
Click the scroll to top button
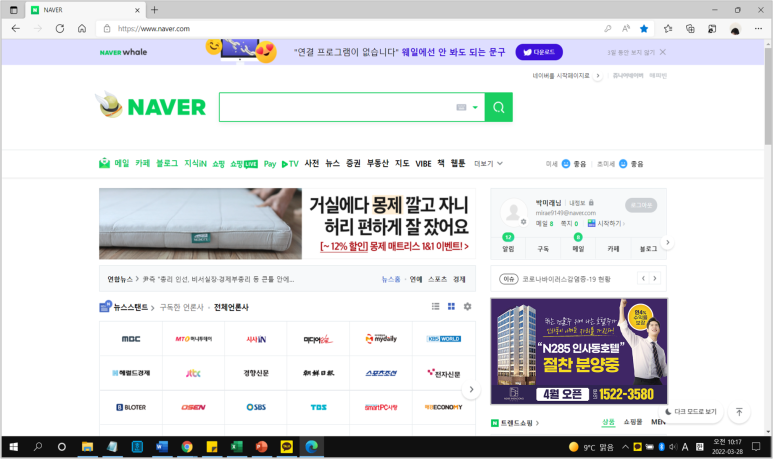(x=739, y=412)
